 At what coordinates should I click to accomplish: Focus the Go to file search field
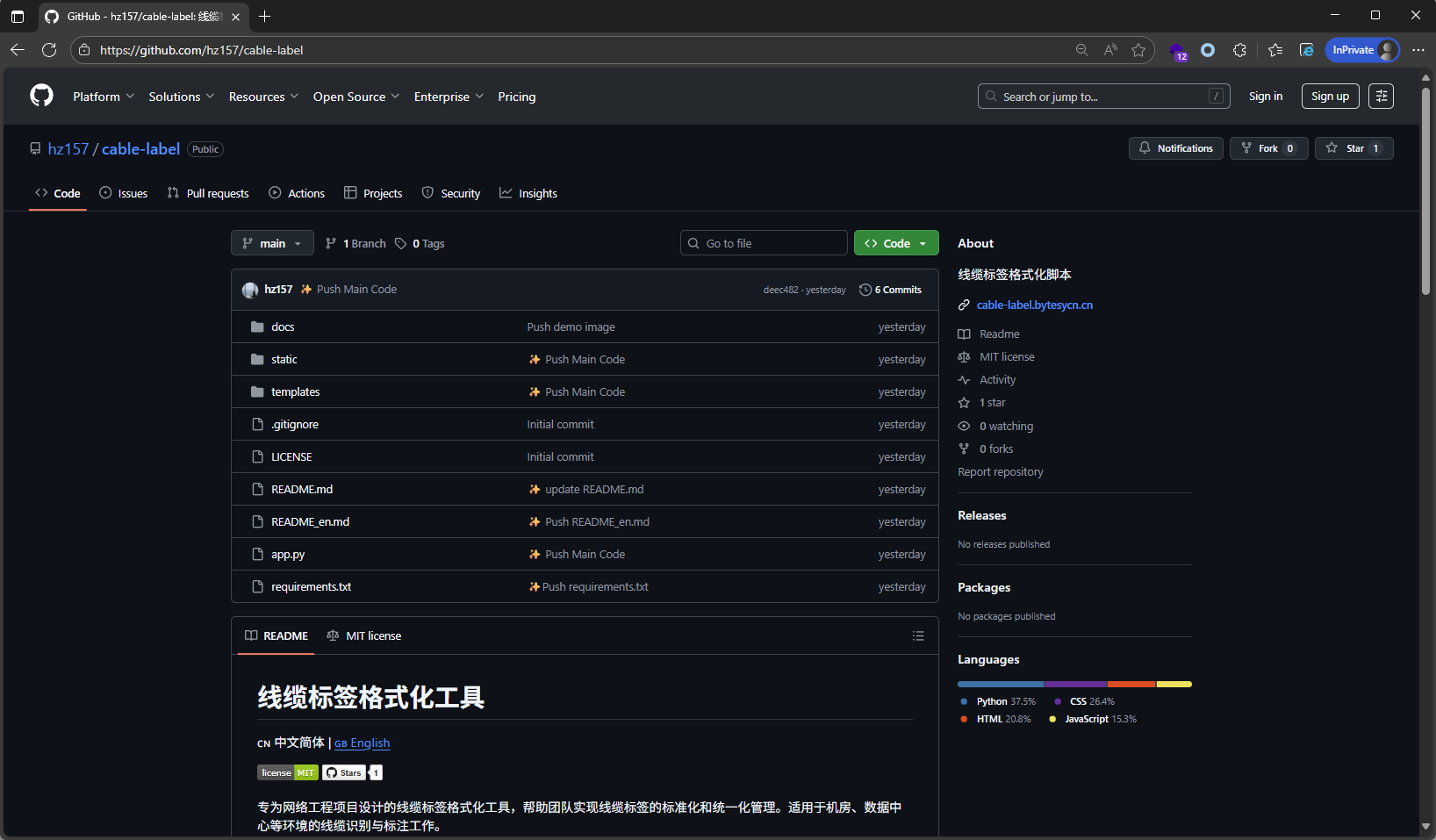coord(764,243)
